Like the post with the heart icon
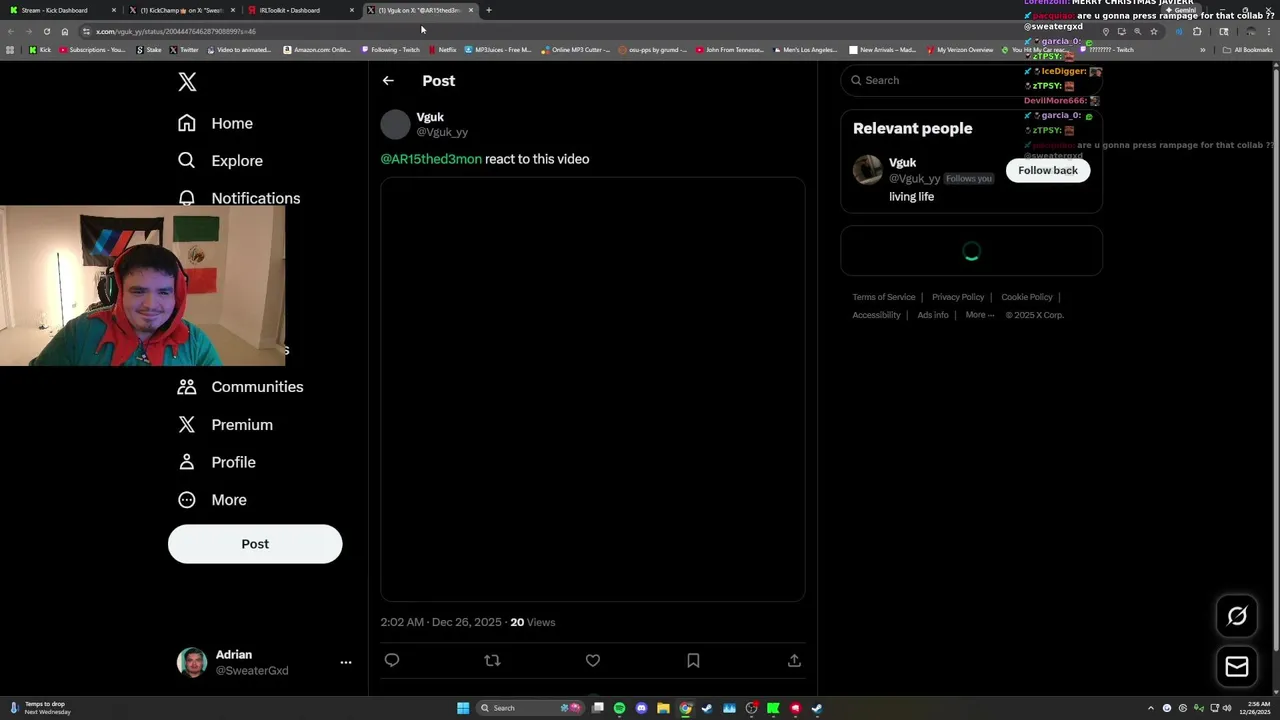1280x720 pixels. coord(593,660)
